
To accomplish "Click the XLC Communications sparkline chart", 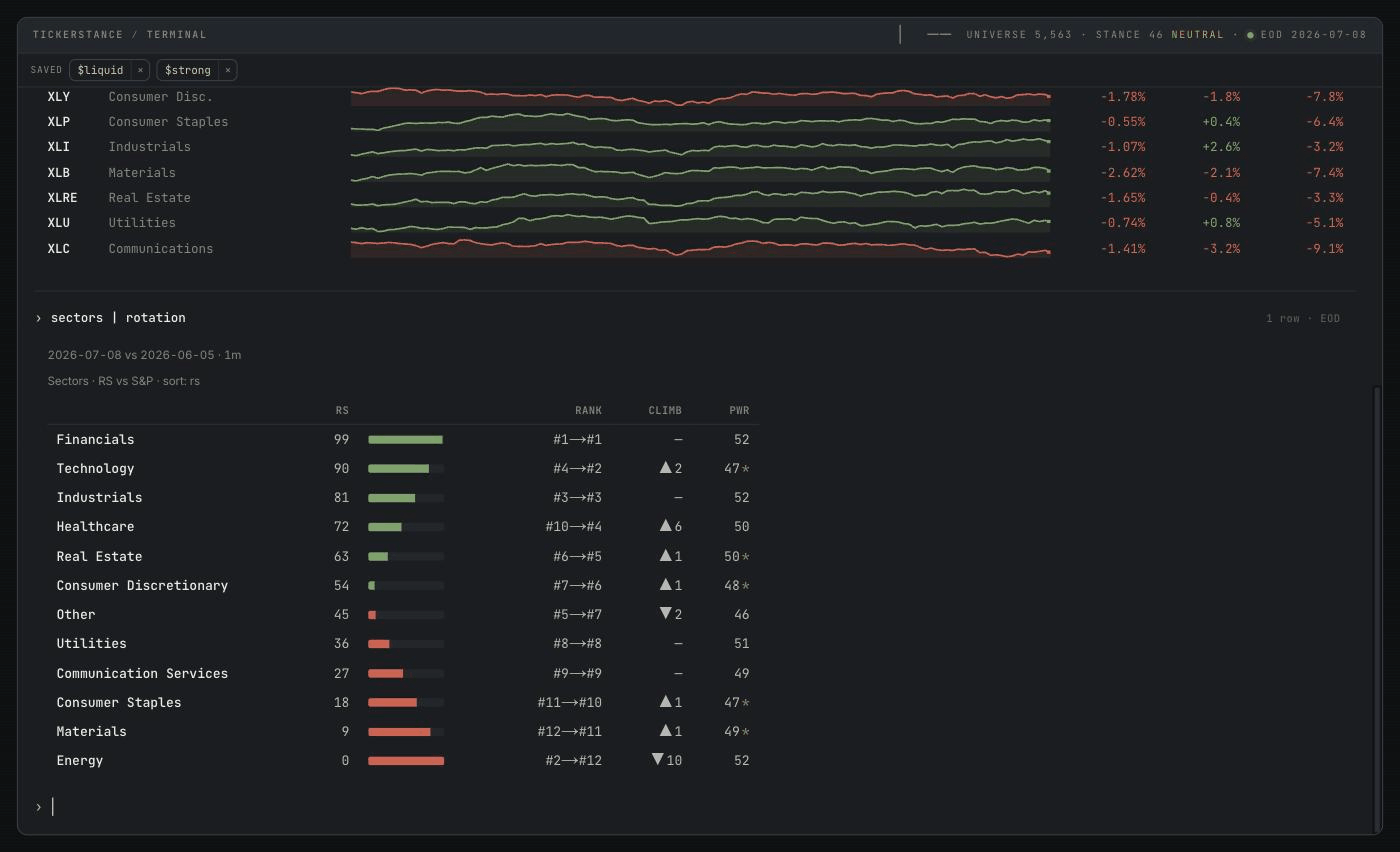I will click(x=700, y=248).
